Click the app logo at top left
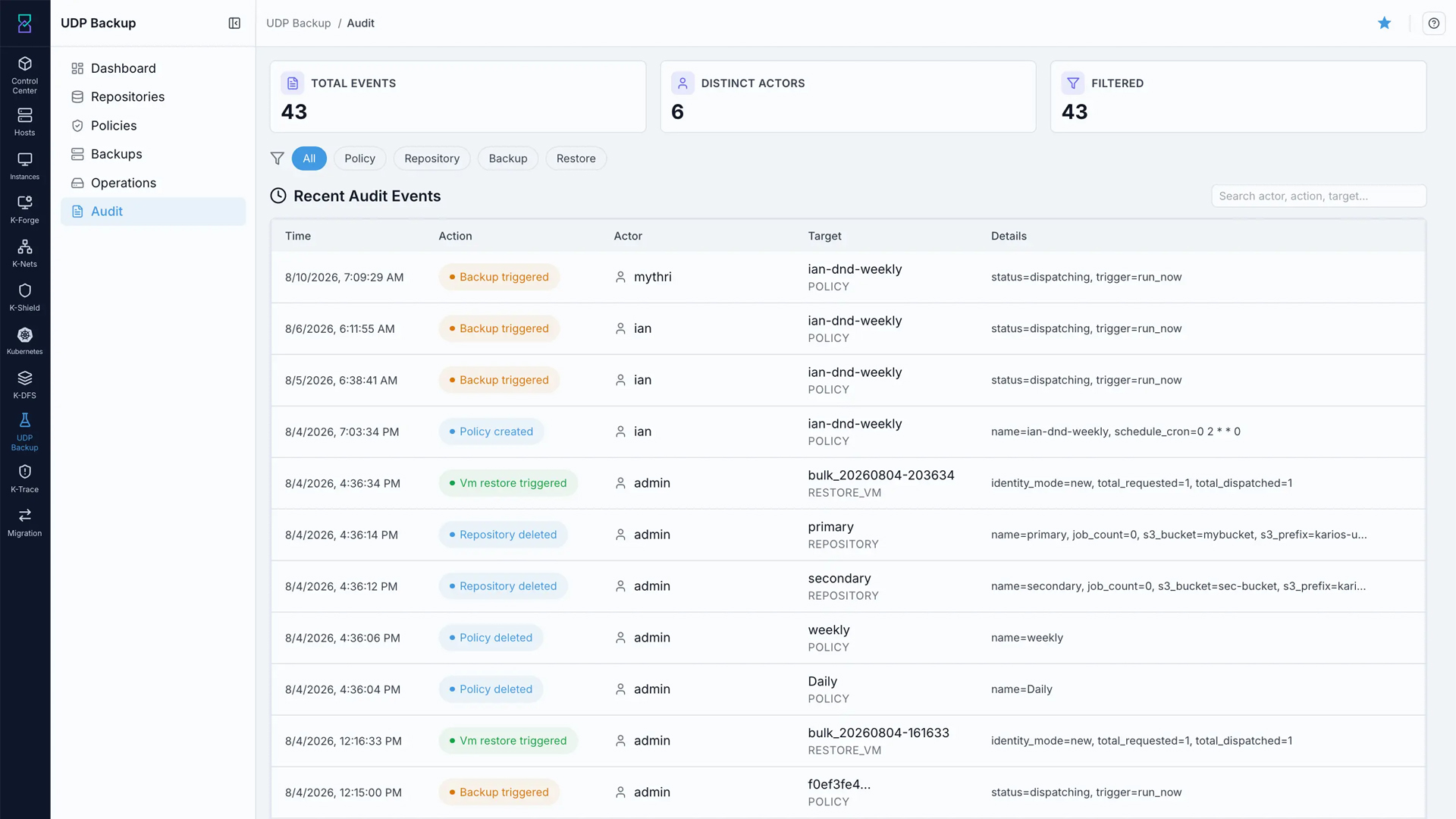 pyautogui.click(x=24, y=24)
